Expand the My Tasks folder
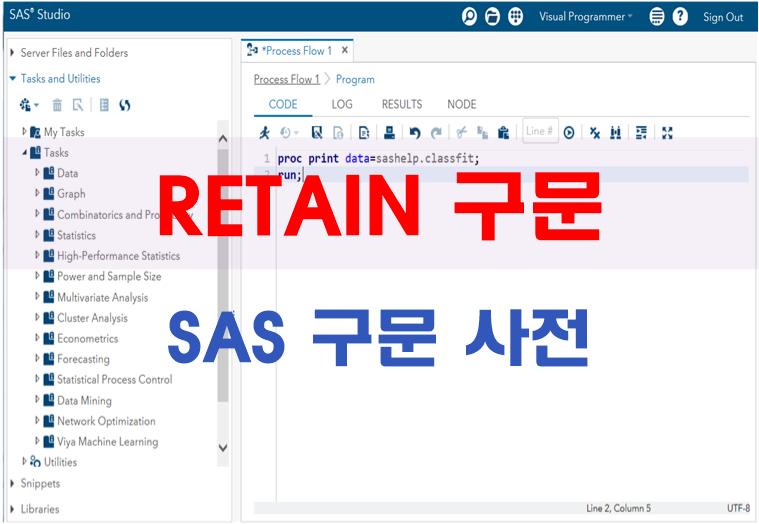This screenshot has width=759, height=524. click(x=25, y=131)
